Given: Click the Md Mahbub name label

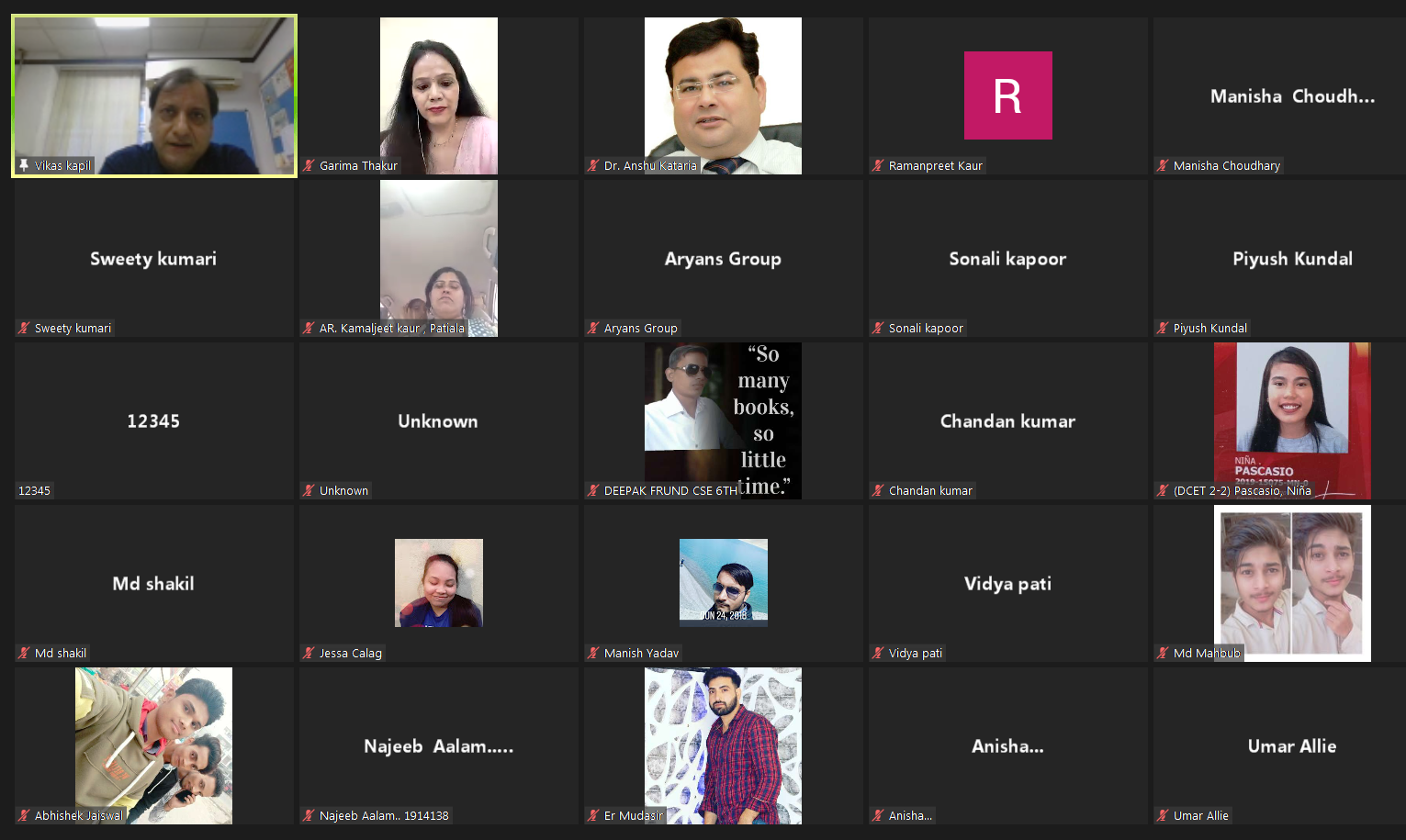Looking at the screenshot, I should click(x=1207, y=654).
